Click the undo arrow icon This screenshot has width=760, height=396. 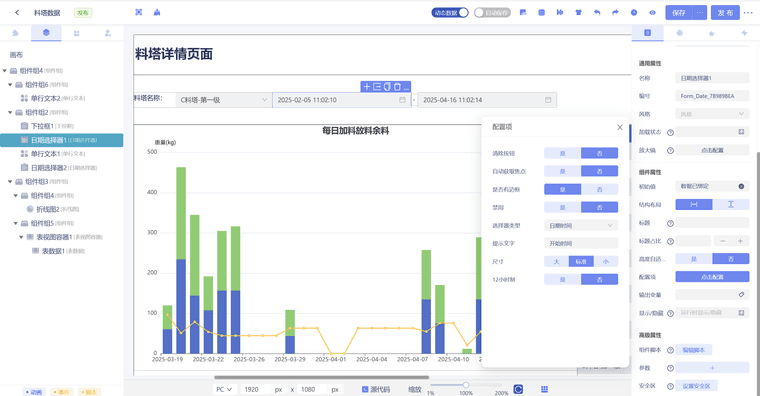pyautogui.click(x=597, y=13)
